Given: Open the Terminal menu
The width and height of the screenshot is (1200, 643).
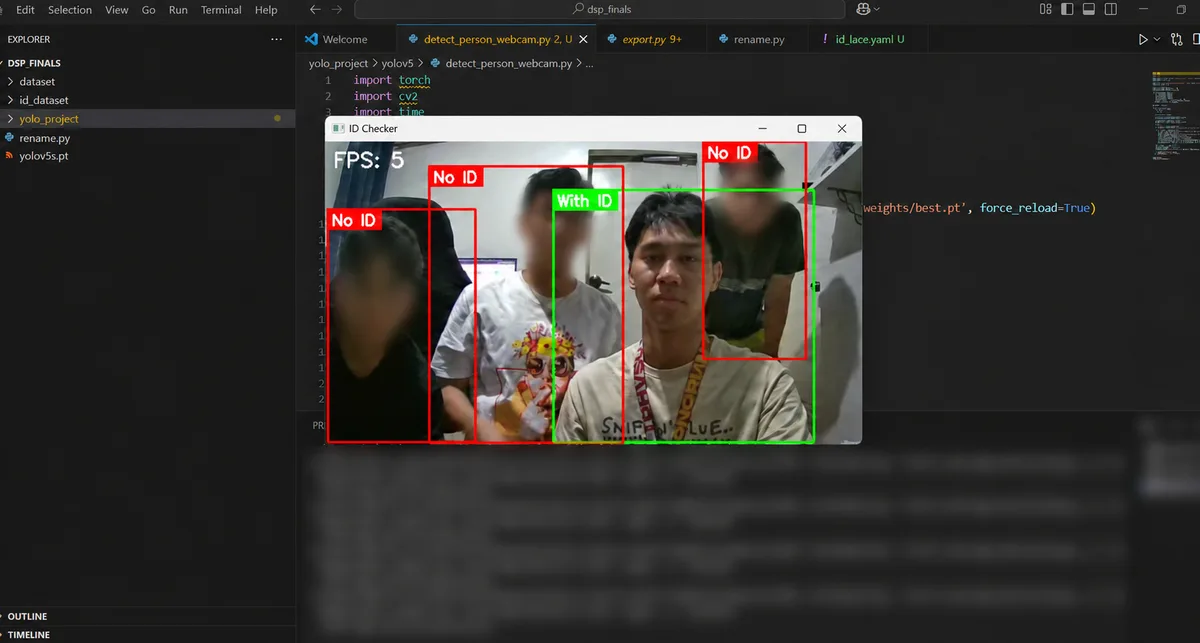Looking at the screenshot, I should click(x=221, y=10).
